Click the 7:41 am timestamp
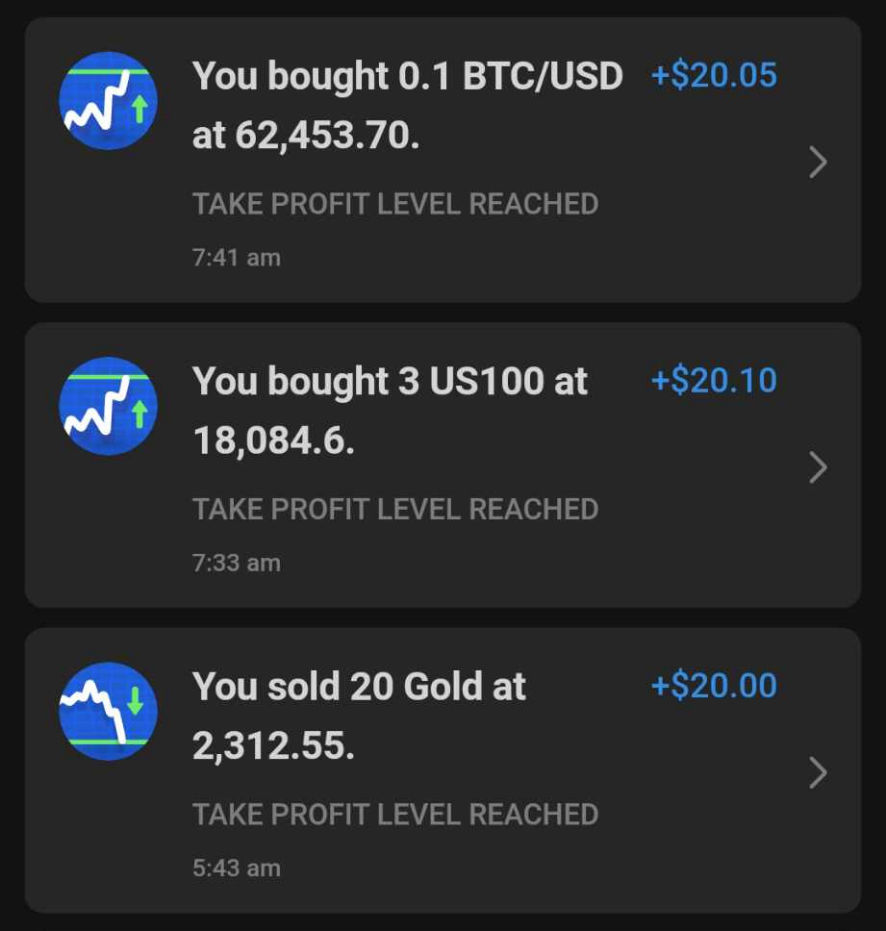This screenshot has width=886, height=931. click(x=236, y=258)
